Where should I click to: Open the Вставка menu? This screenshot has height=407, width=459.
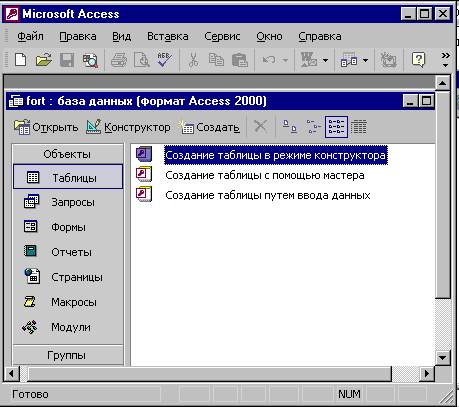(x=168, y=36)
